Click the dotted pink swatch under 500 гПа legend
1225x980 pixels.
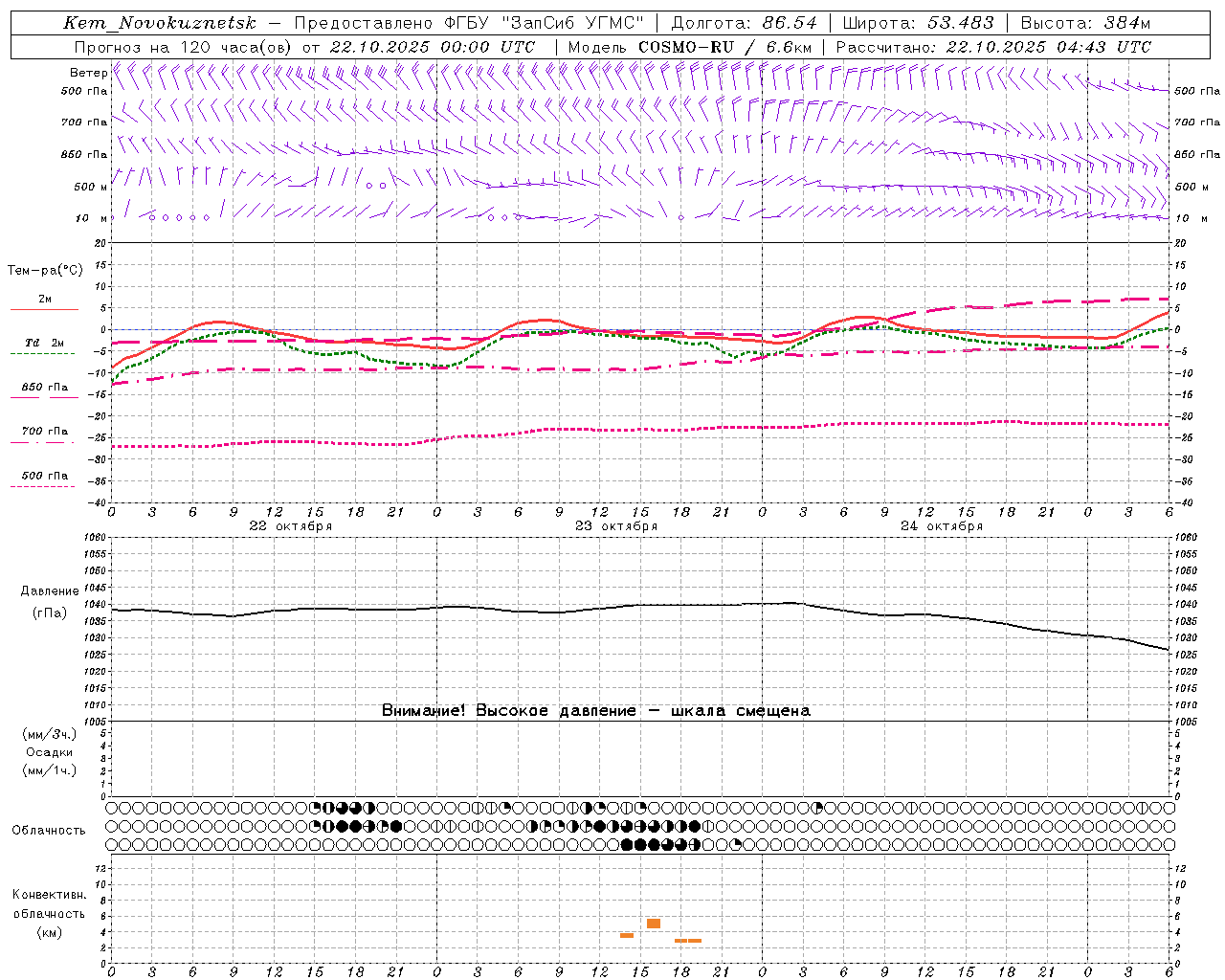pyautogui.click(x=42, y=486)
